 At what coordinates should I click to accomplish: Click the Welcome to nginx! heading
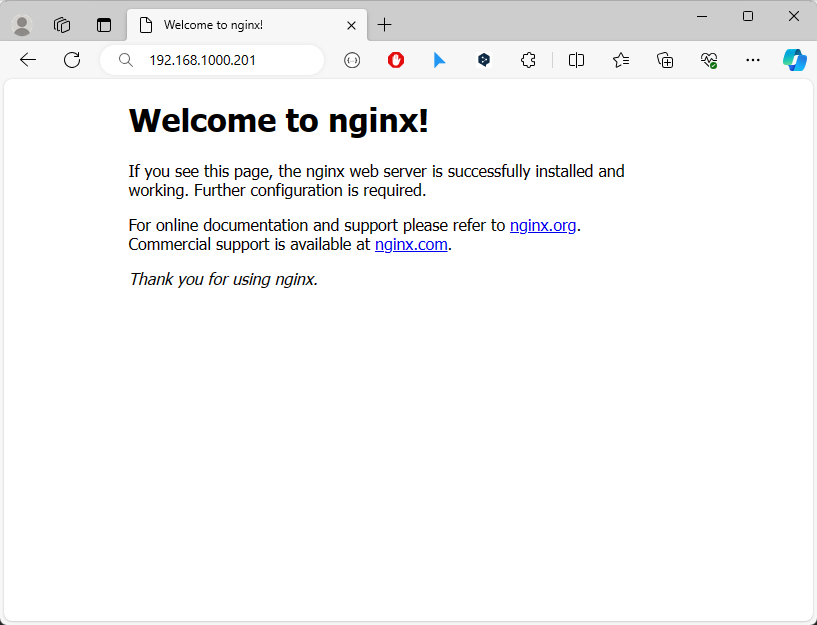[x=279, y=121]
